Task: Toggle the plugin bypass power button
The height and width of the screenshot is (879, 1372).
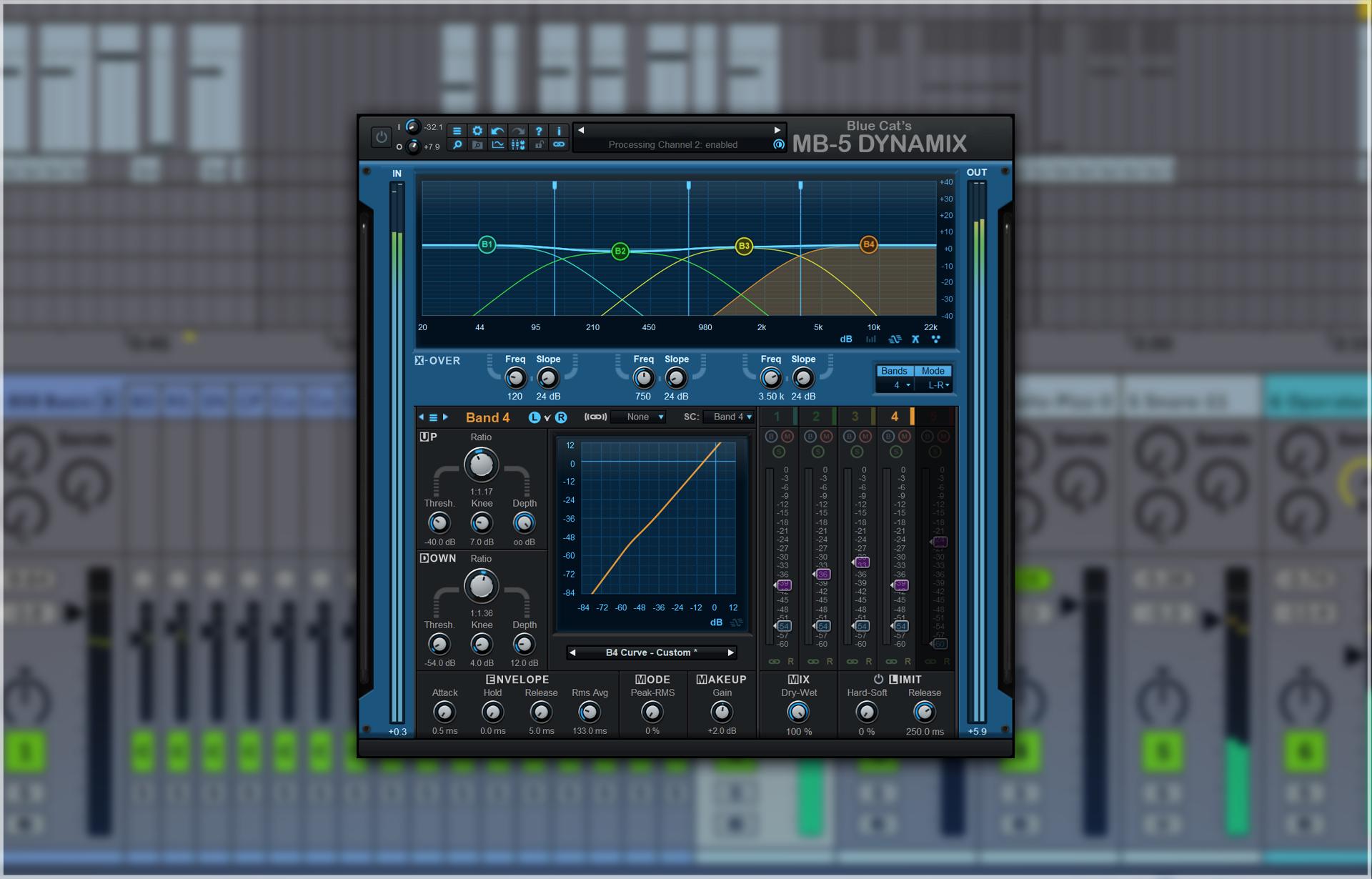Action: click(x=381, y=136)
